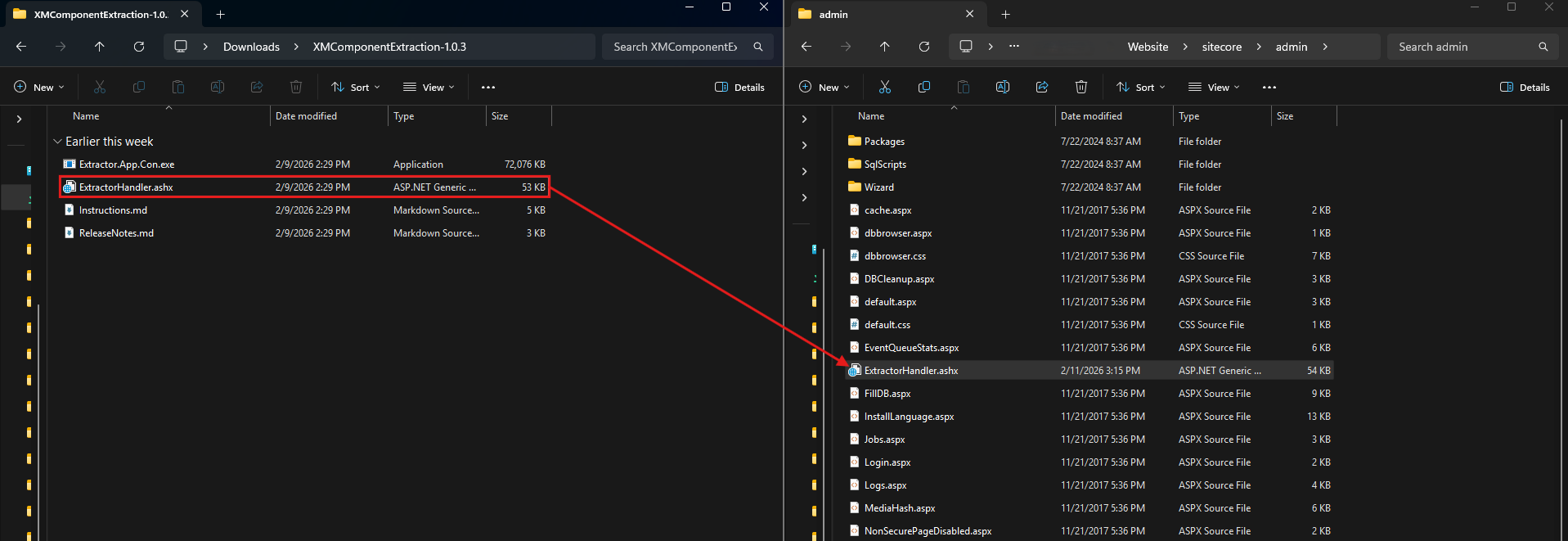Select Extractor.App.Con.exe file

tap(304, 165)
